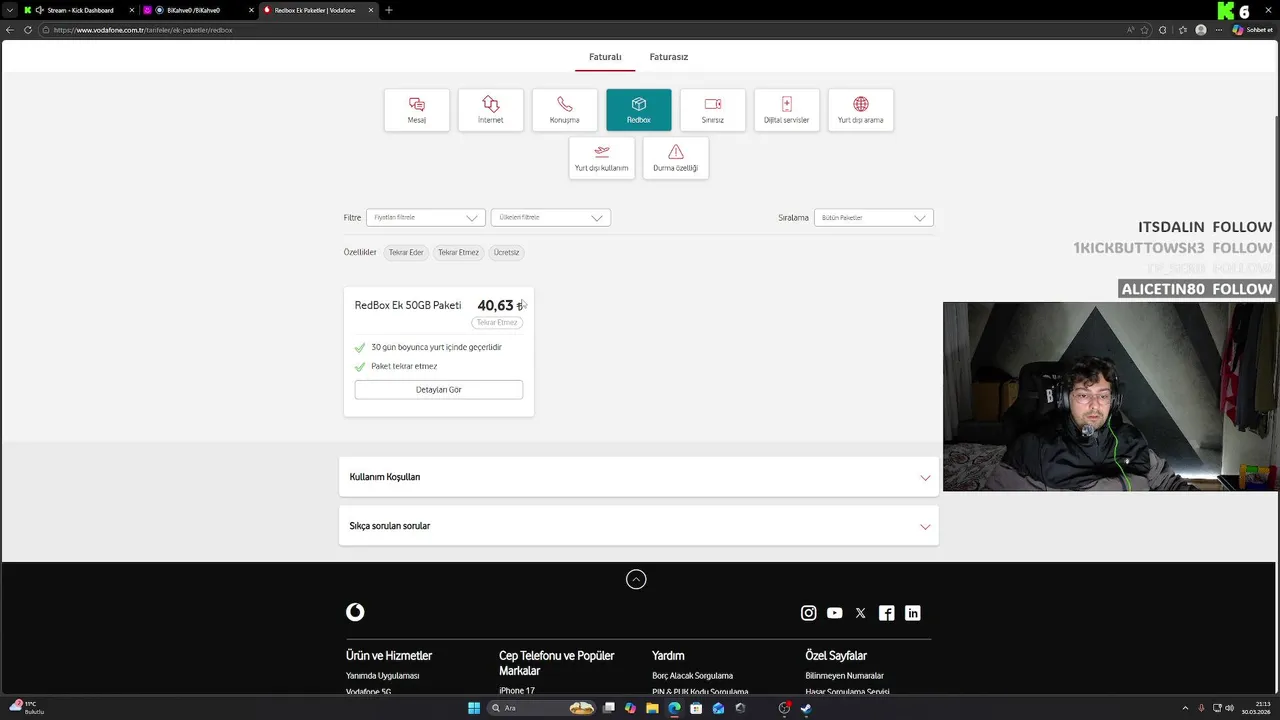1280x720 pixels.
Task: Click the Ürün ve Hizmetler footer heading
Action: (389, 656)
